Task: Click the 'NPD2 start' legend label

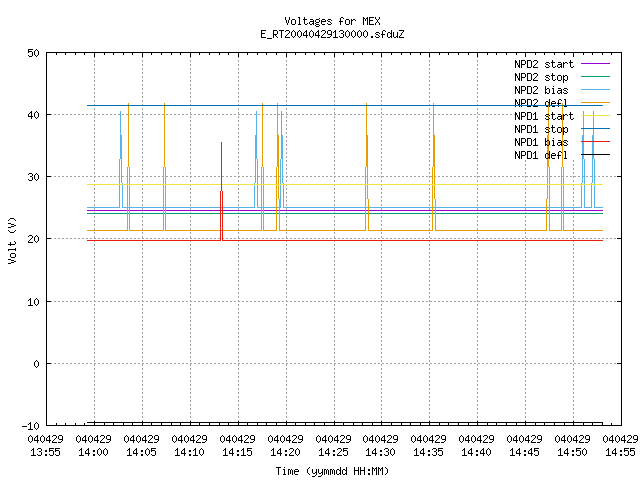Action: tap(544, 64)
